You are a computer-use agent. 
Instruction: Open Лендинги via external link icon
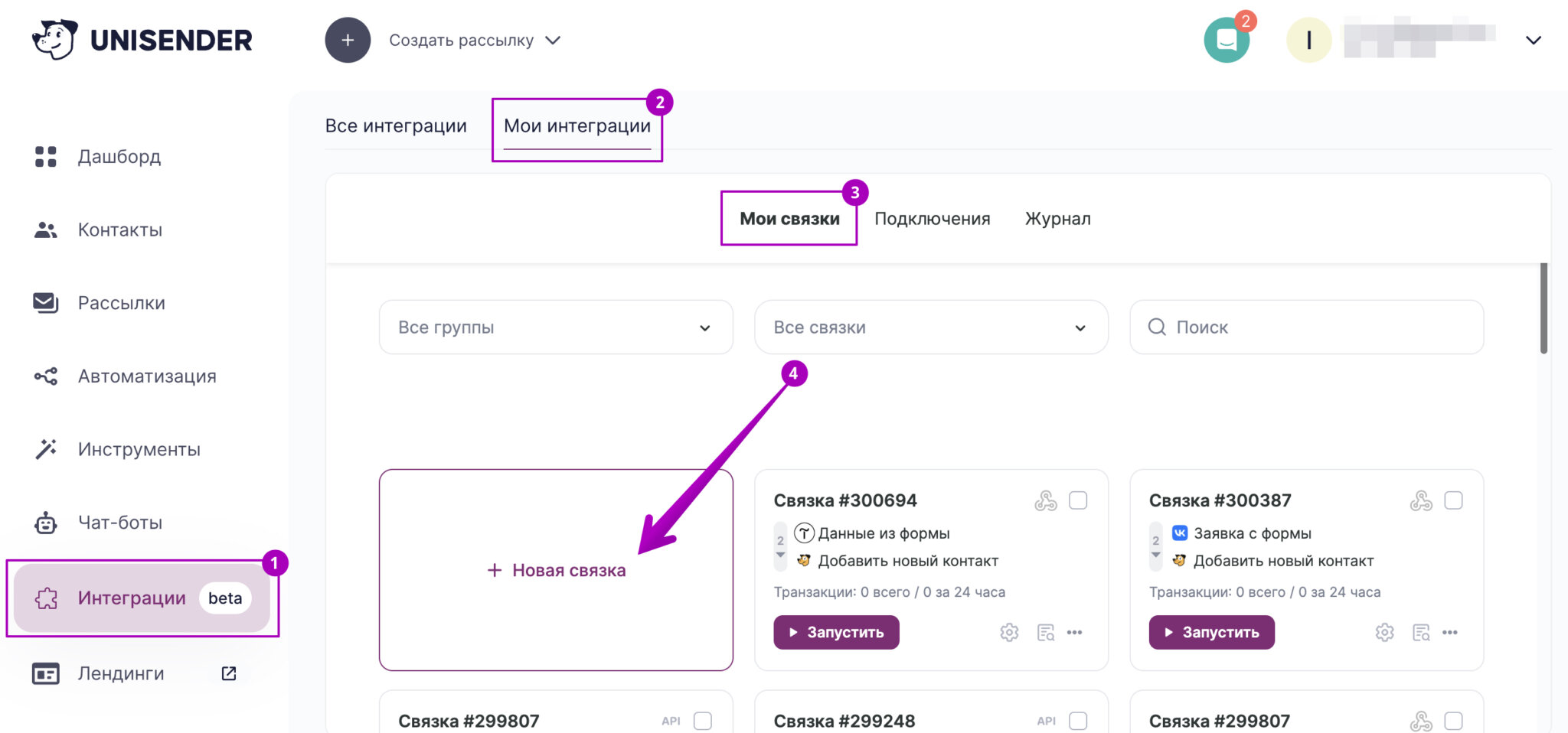pos(227,673)
